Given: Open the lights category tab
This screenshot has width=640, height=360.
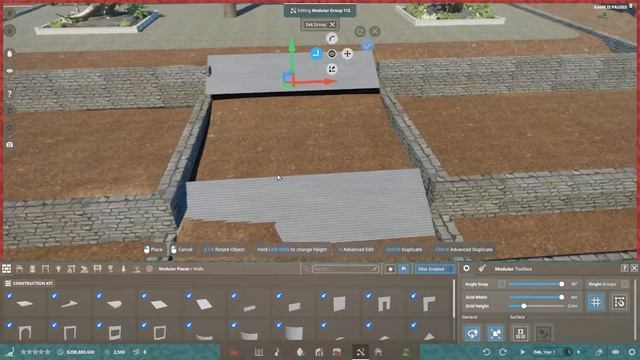Looking at the screenshot, I should click(x=58, y=269).
